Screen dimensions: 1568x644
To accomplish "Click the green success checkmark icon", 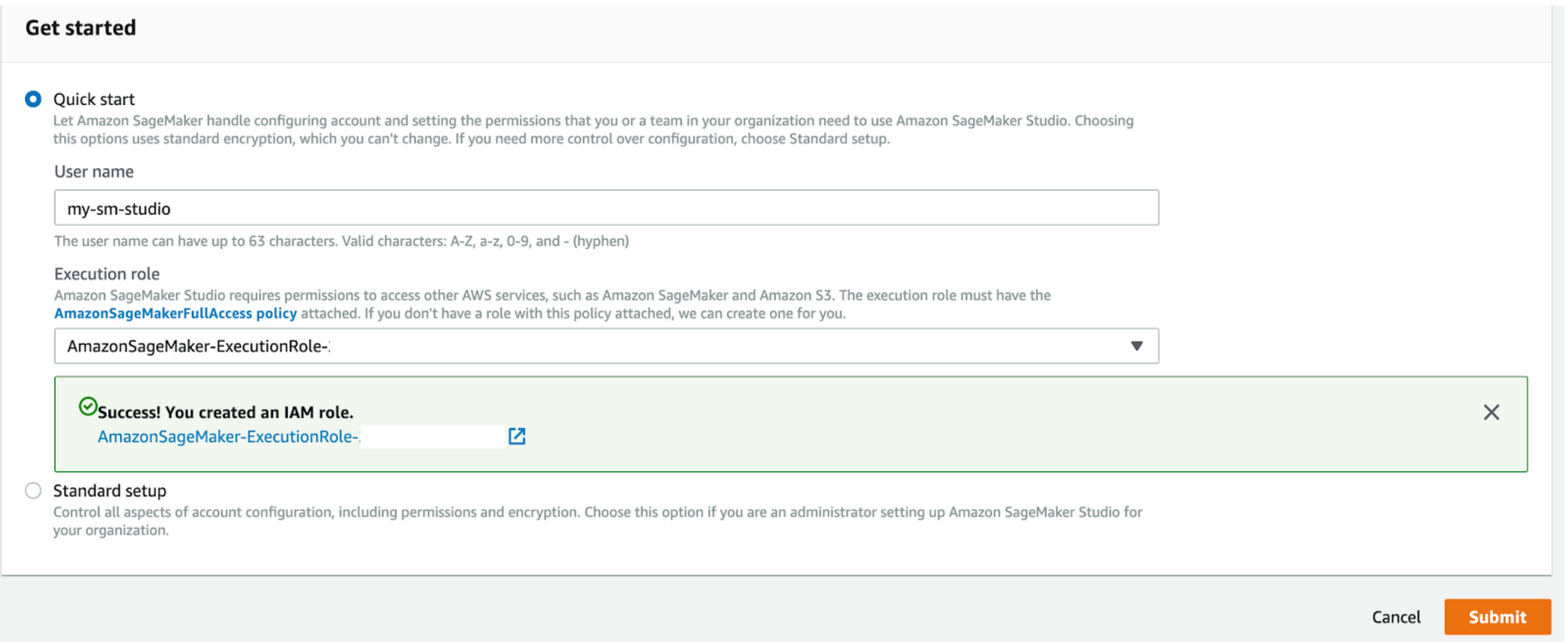I will coord(88,406).
